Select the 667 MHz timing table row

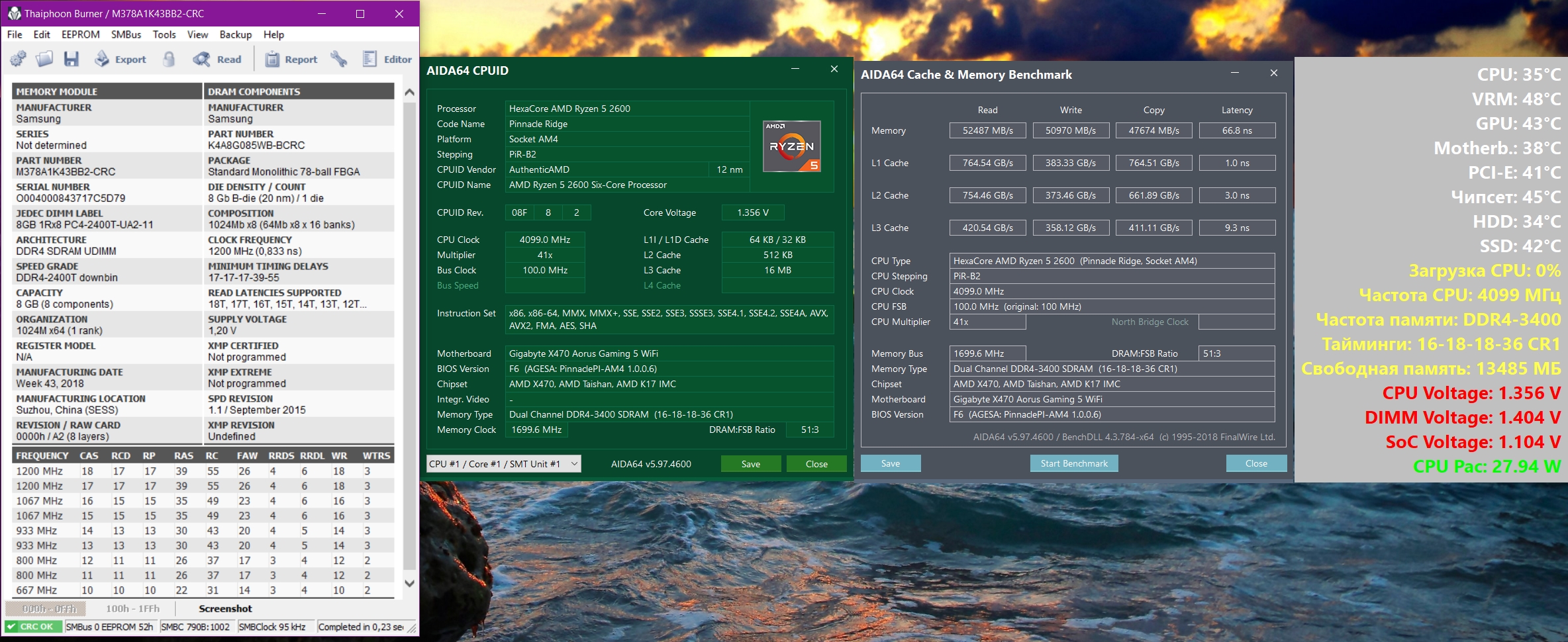click(203, 590)
